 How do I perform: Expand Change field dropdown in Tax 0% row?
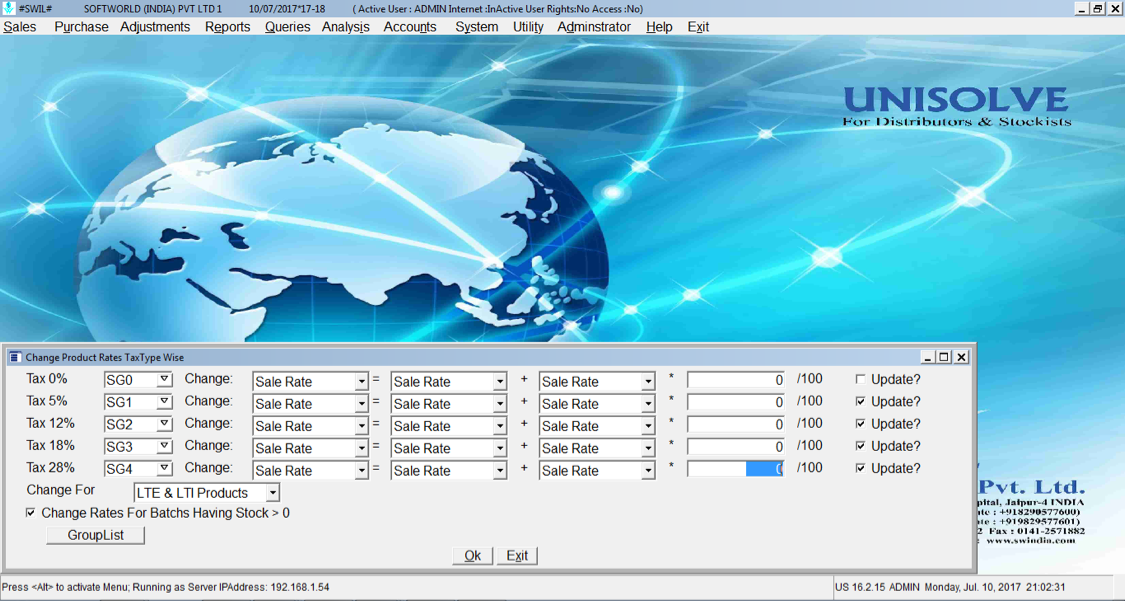pyautogui.click(x=362, y=382)
